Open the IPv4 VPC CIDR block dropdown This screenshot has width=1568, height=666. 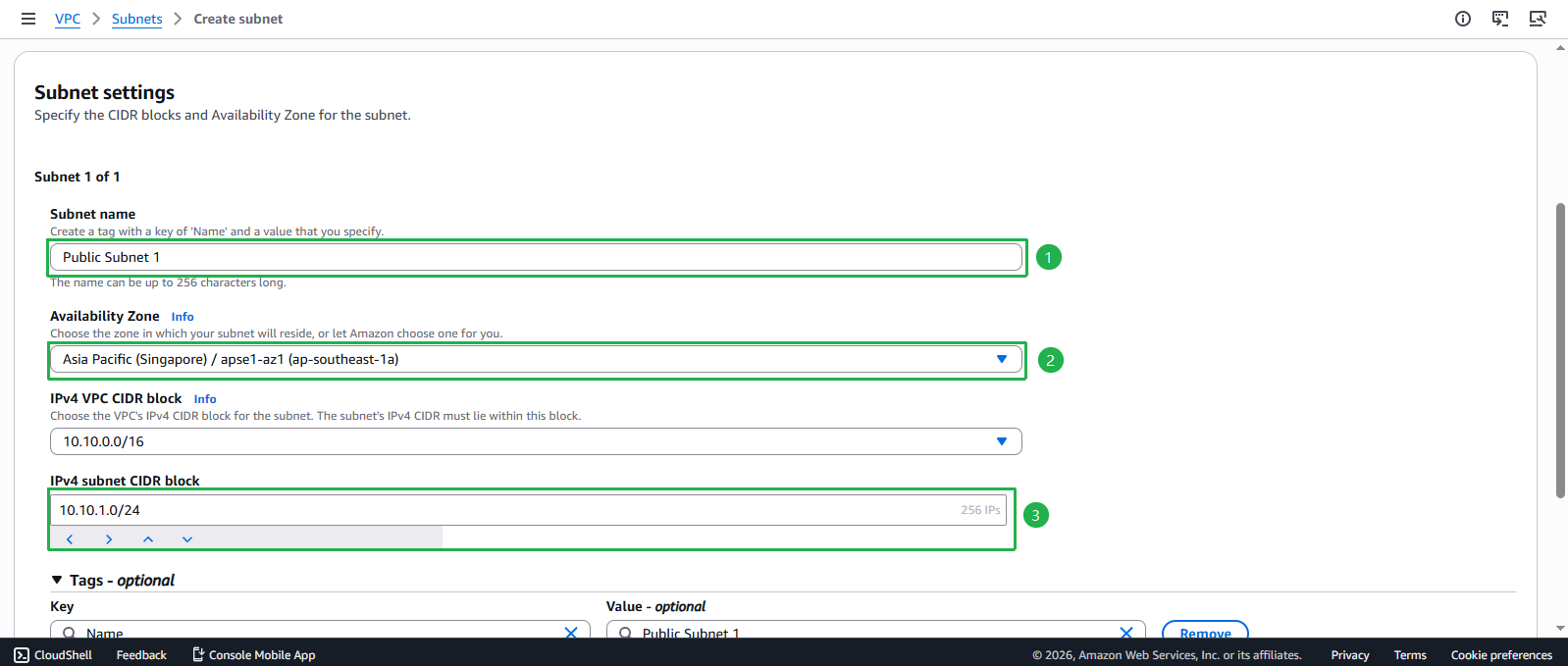pyautogui.click(x=536, y=441)
